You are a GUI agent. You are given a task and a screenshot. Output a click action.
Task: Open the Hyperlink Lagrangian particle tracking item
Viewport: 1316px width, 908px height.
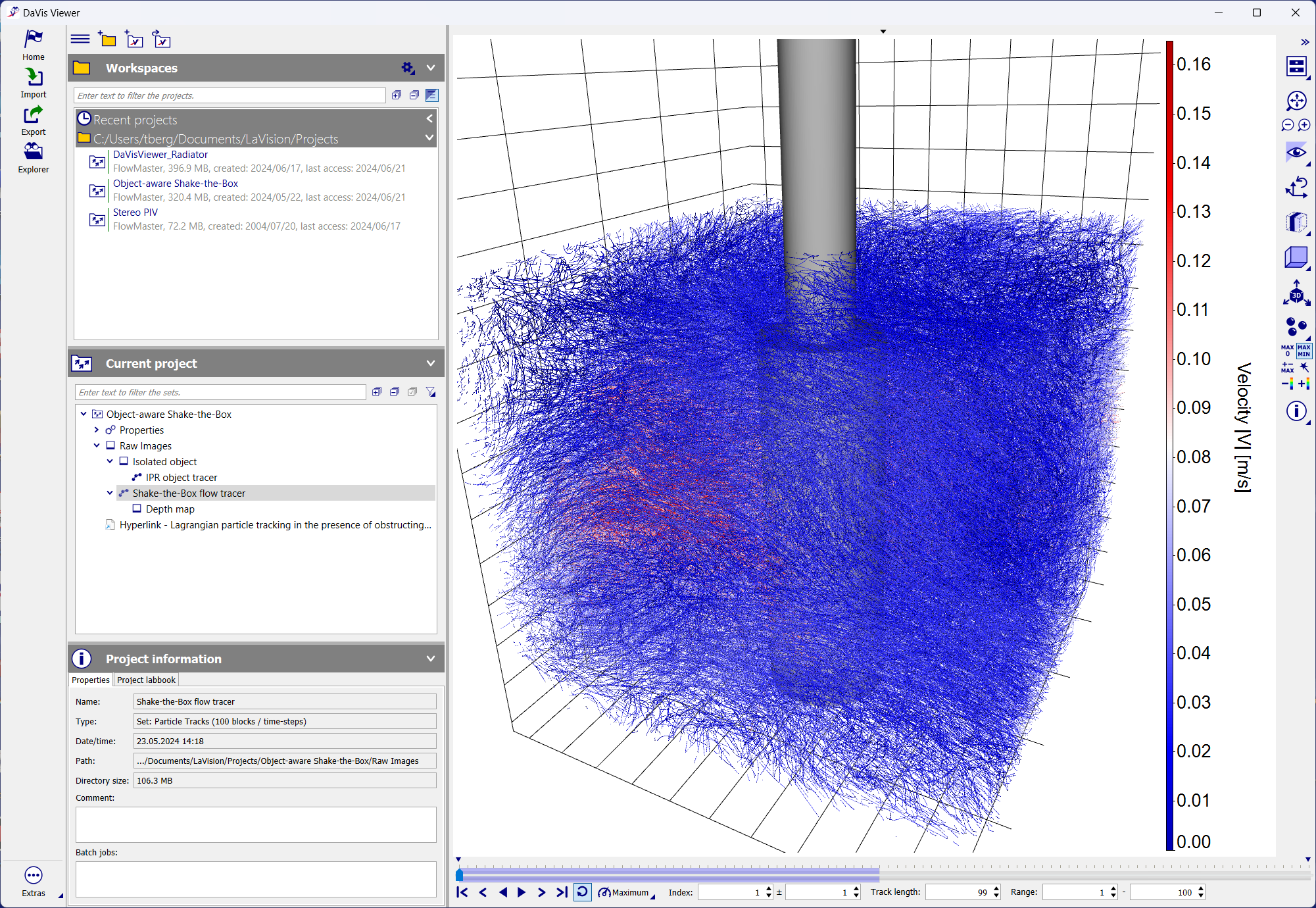click(275, 524)
